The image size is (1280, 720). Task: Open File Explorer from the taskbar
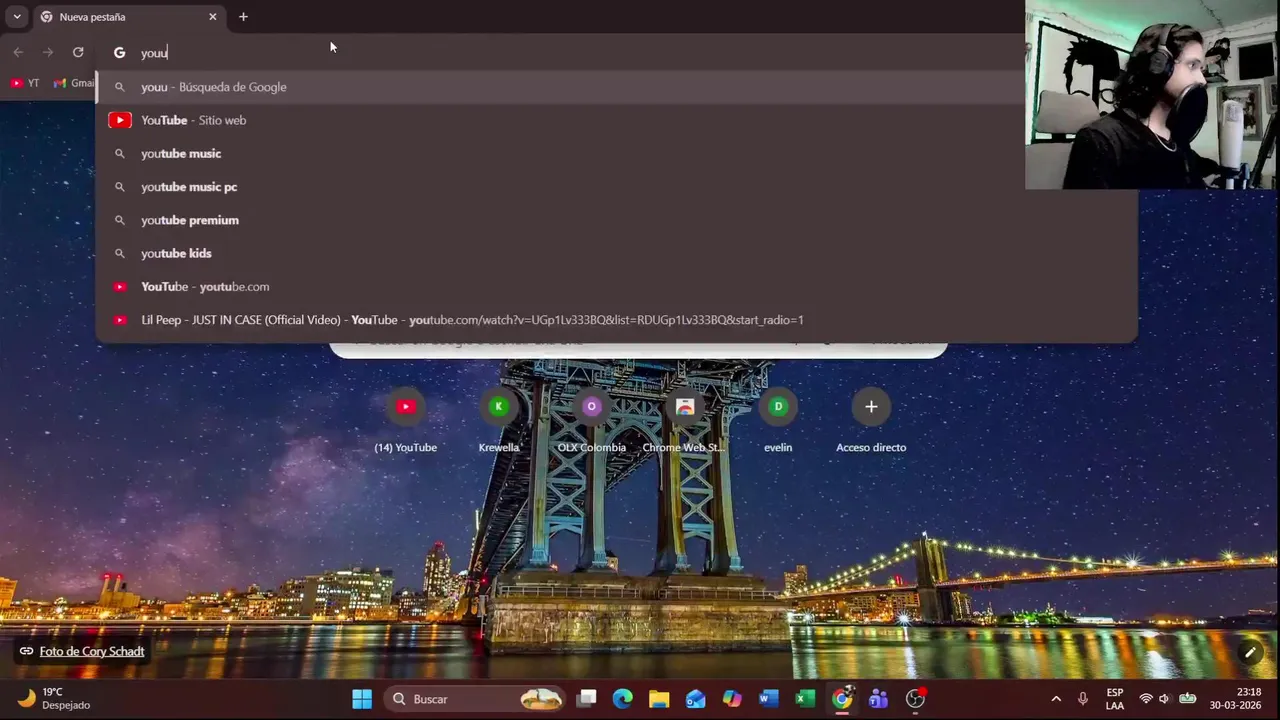659,699
